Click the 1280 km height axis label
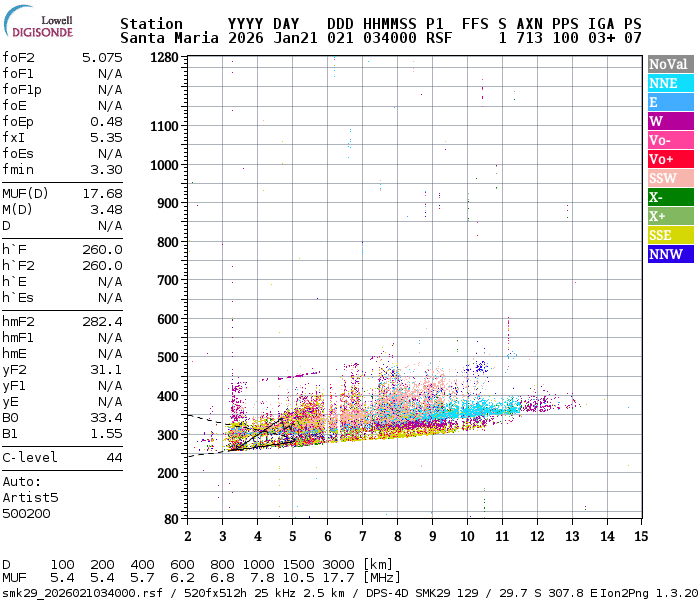700x600 pixels. click(164, 58)
